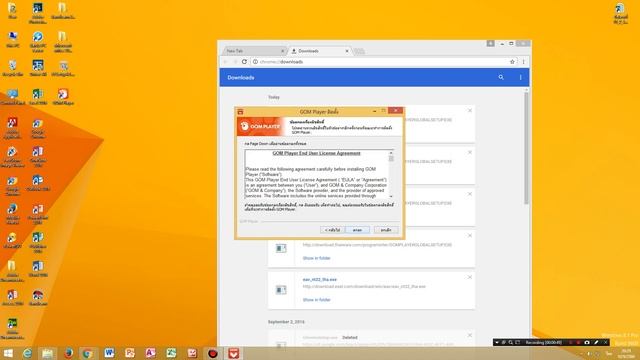Remove the third download entry from list
This screenshot has height=360, width=640.
470,194
